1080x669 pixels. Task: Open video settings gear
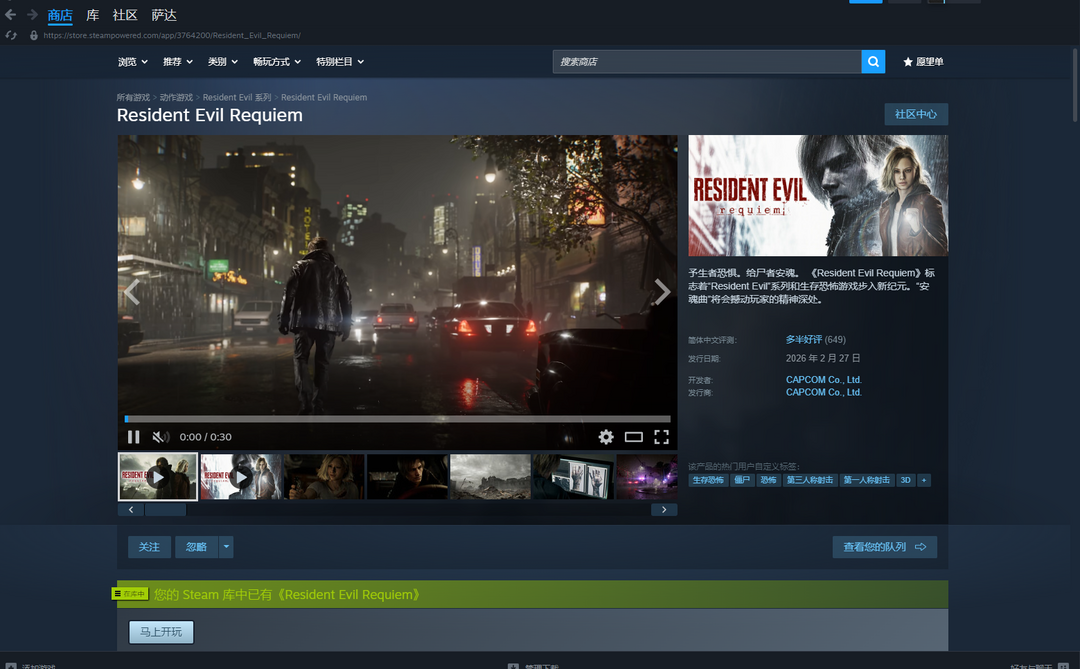coord(606,437)
